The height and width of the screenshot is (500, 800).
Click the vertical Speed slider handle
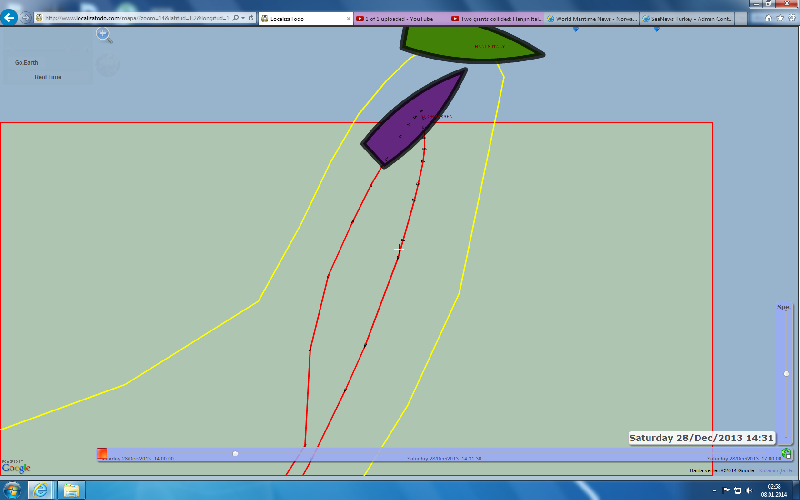click(x=786, y=373)
